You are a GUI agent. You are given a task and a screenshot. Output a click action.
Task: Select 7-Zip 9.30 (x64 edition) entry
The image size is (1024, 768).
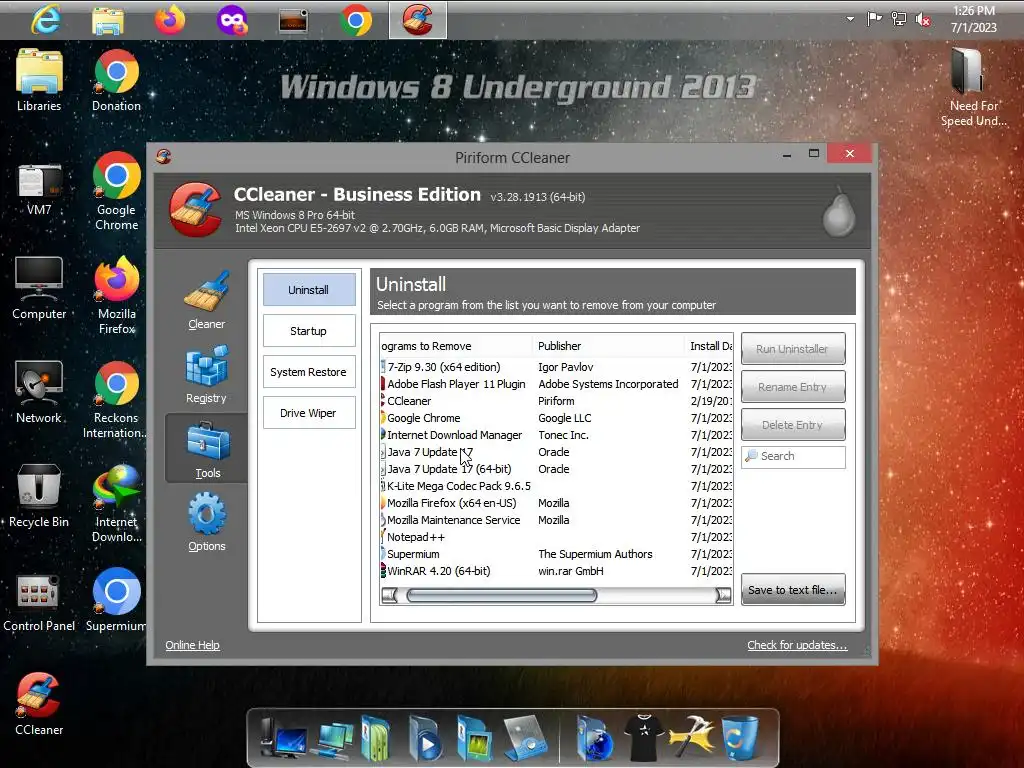[x=556, y=367]
